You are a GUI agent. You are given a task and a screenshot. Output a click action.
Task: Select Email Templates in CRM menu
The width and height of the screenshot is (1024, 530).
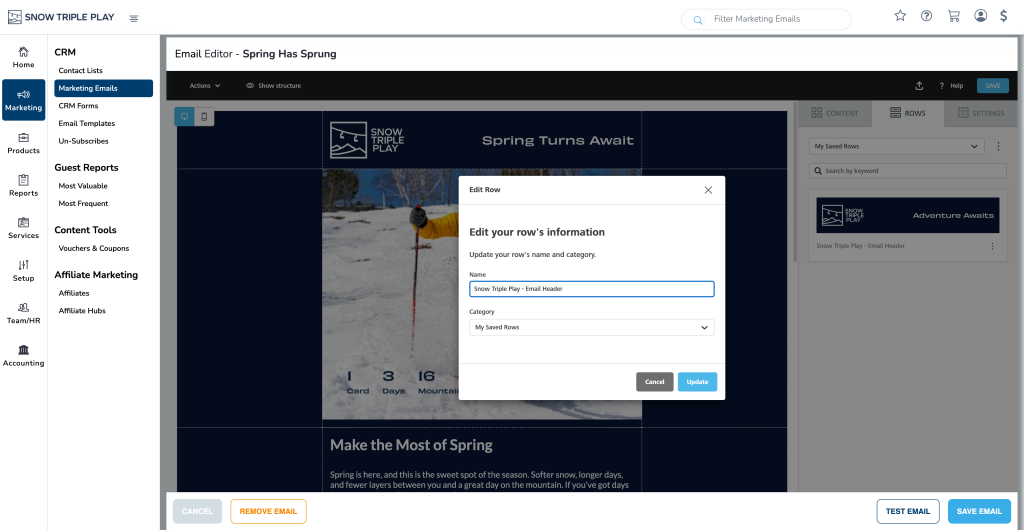[x=87, y=123]
